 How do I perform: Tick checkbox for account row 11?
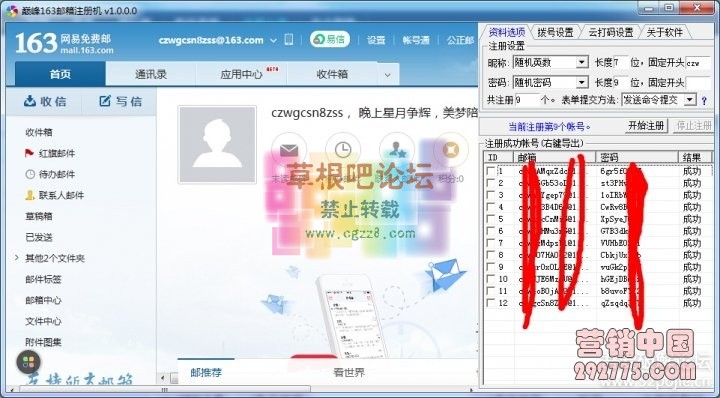(x=491, y=291)
